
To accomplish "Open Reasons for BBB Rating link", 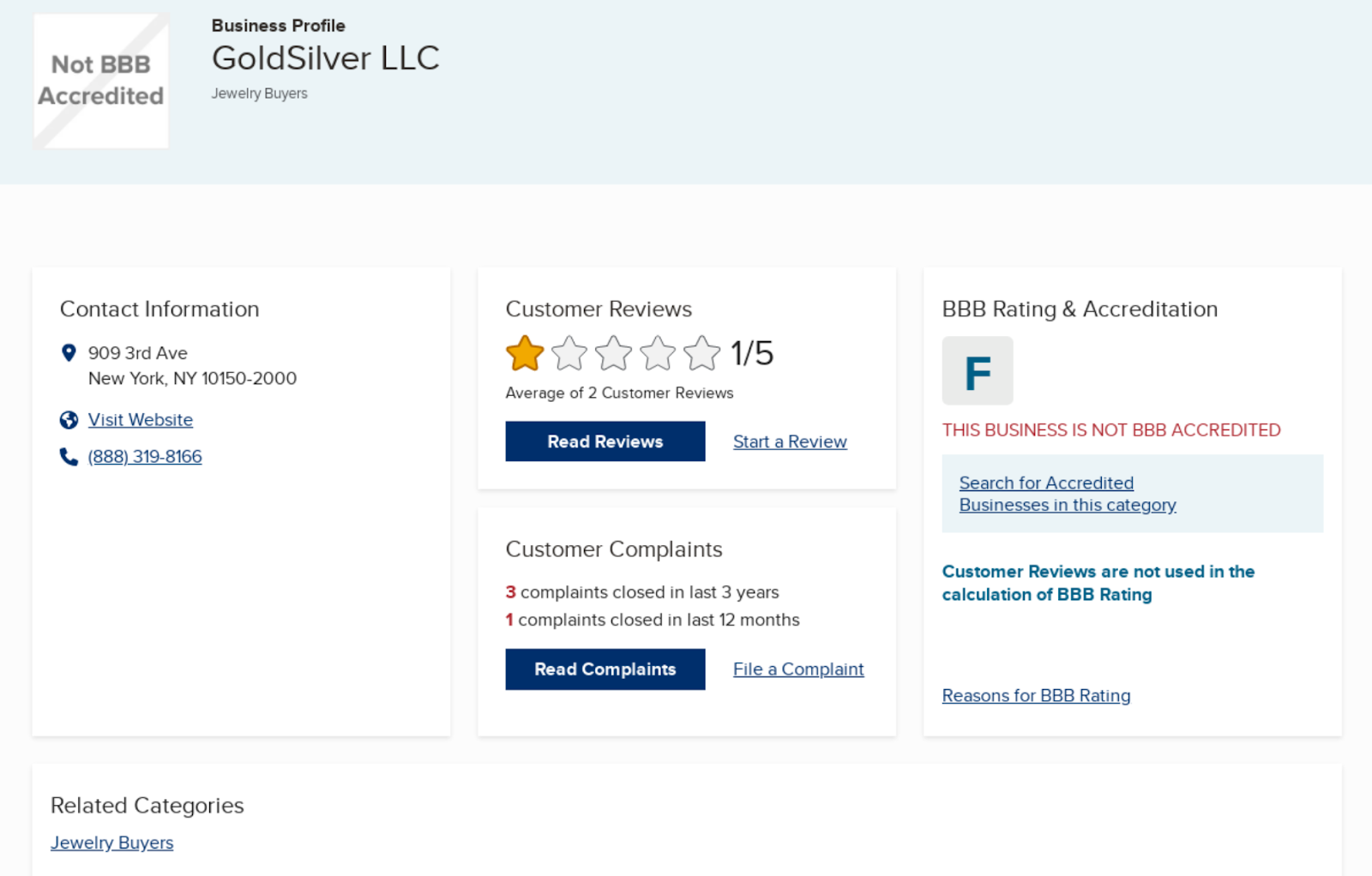I will click(x=1036, y=696).
